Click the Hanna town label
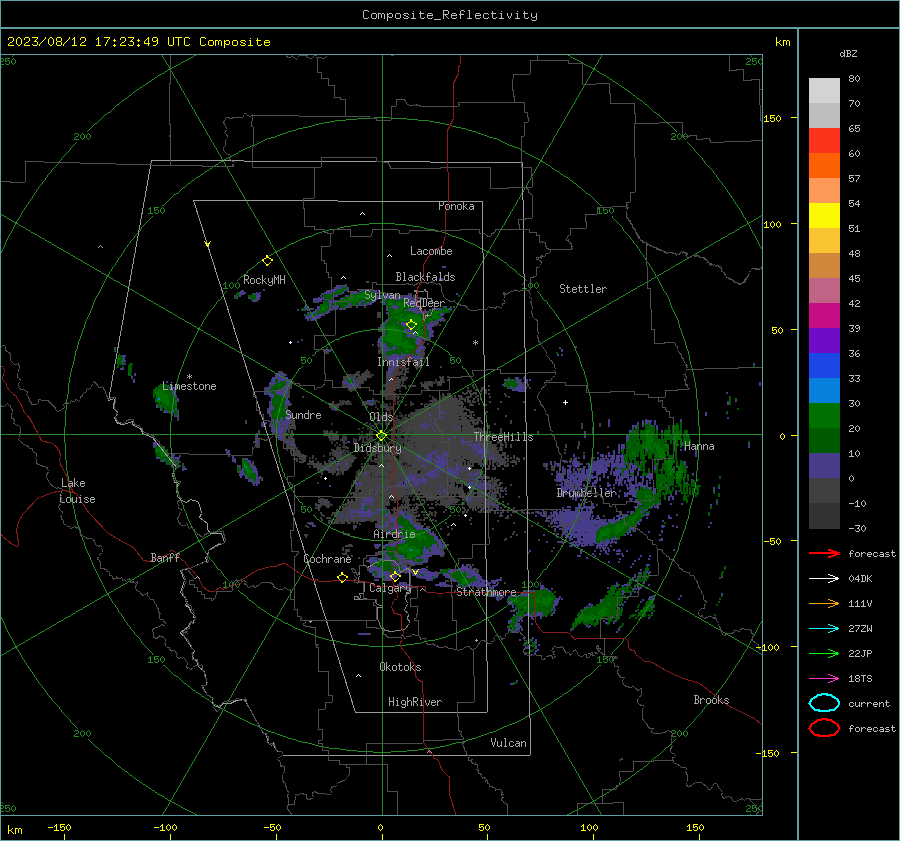 [699, 446]
